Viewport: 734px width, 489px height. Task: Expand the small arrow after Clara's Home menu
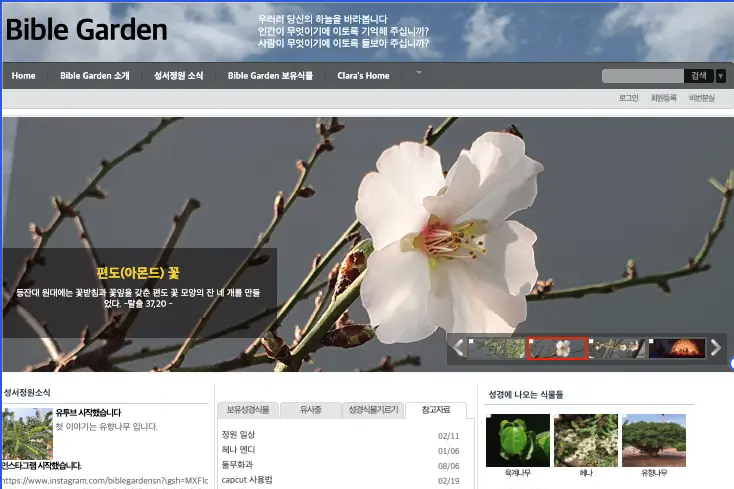coord(419,73)
